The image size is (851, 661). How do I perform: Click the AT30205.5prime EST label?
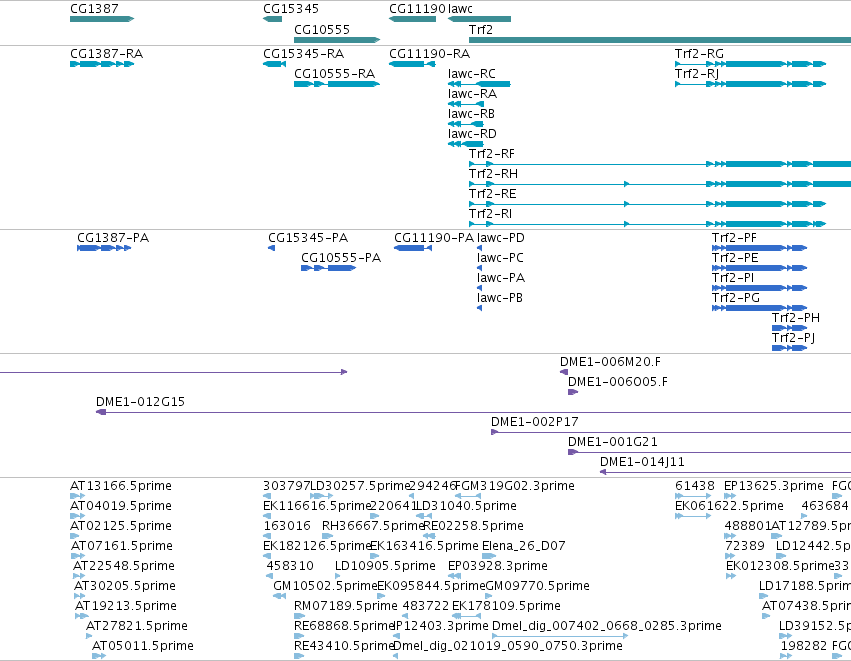pyautogui.click(x=125, y=587)
